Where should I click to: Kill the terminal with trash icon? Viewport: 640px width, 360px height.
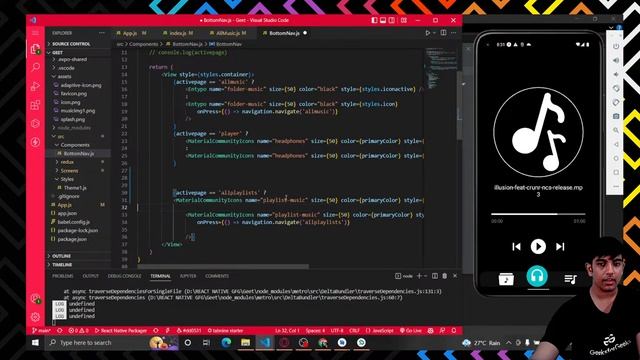[x=444, y=276]
